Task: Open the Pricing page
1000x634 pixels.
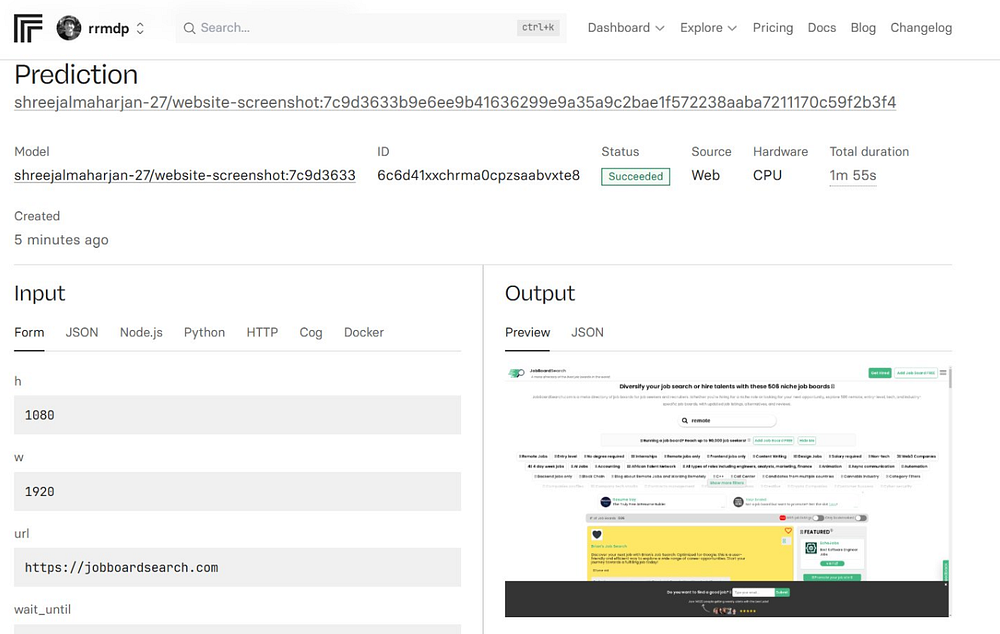Action: click(x=772, y=28)
